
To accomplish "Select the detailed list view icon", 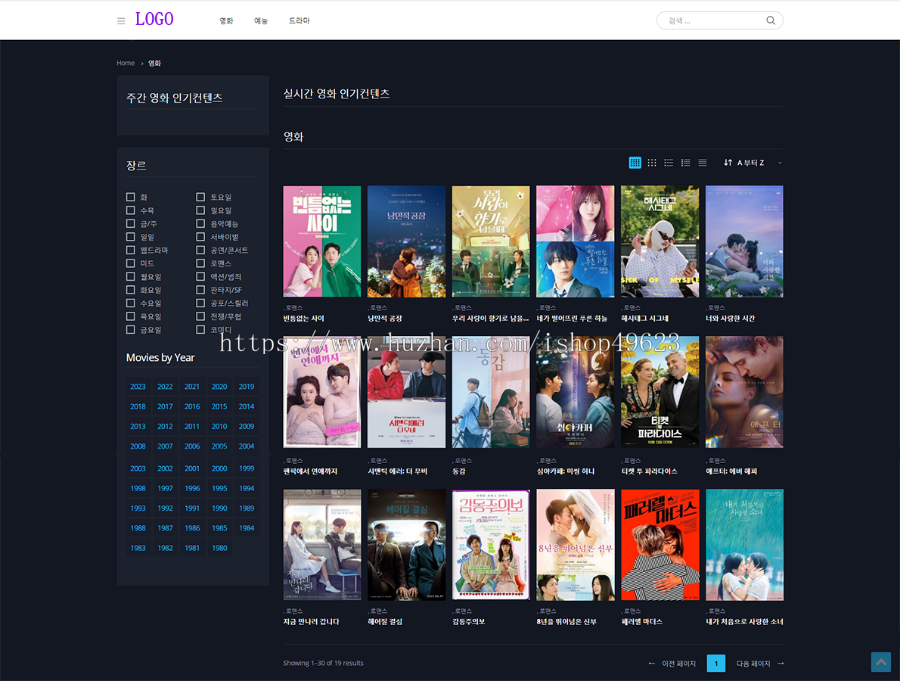I will pos(685,162).
